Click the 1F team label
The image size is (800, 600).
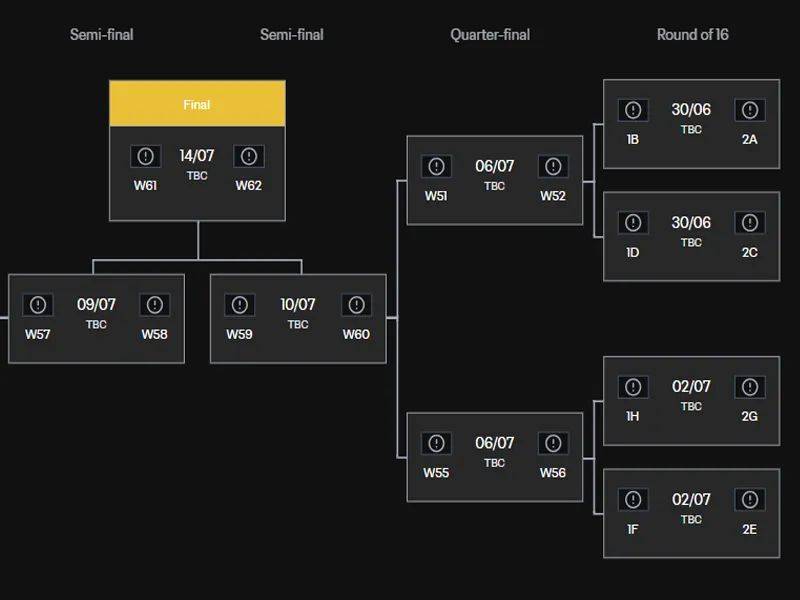633,530
